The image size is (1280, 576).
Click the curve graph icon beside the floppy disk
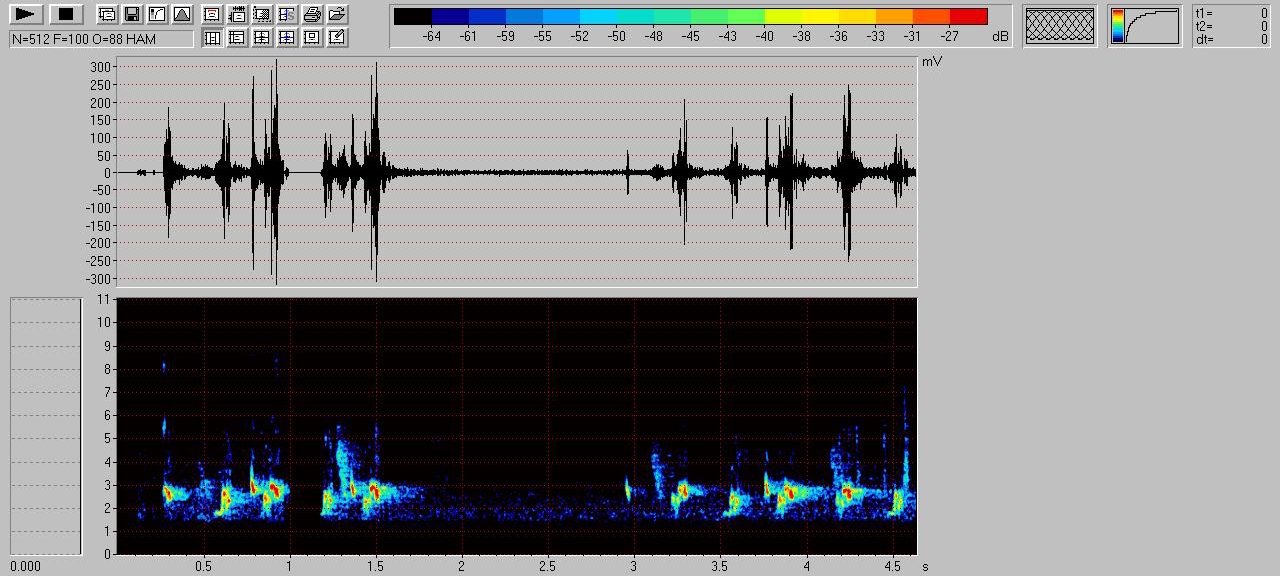point(157,14)
